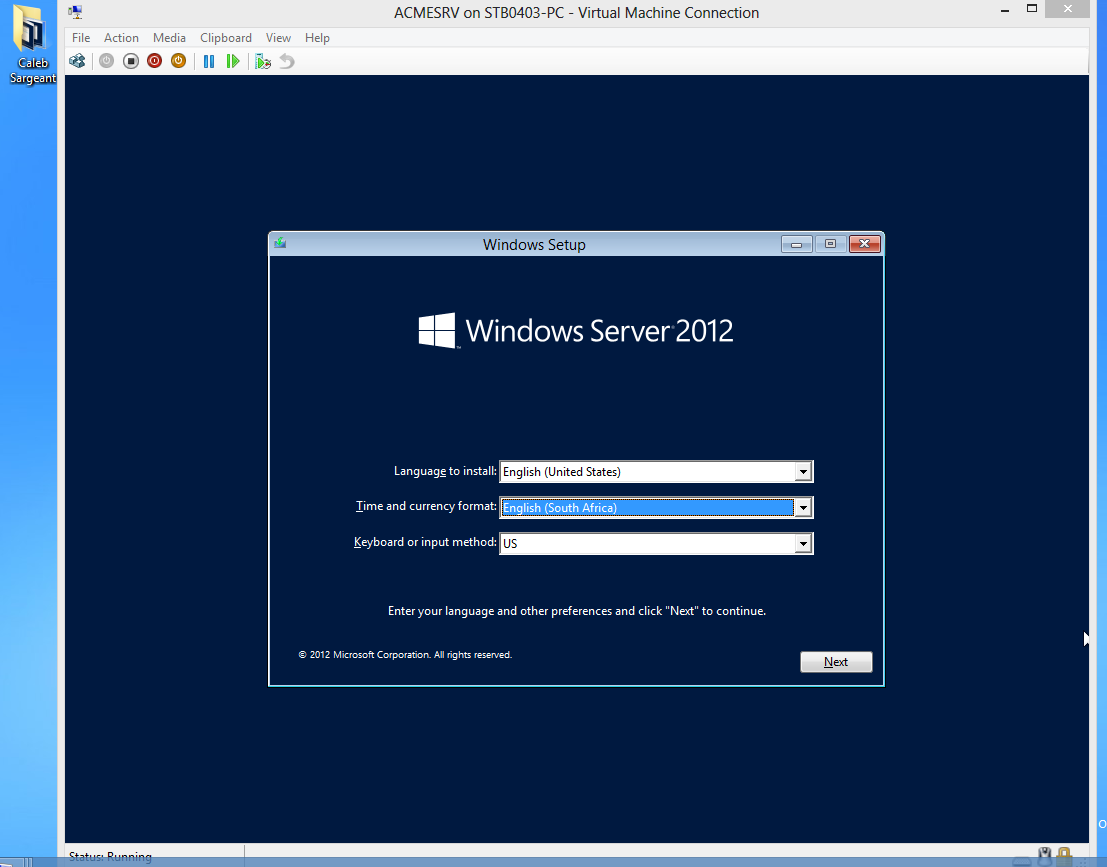
Task: Open the File menu
Action: click(81, 37)
